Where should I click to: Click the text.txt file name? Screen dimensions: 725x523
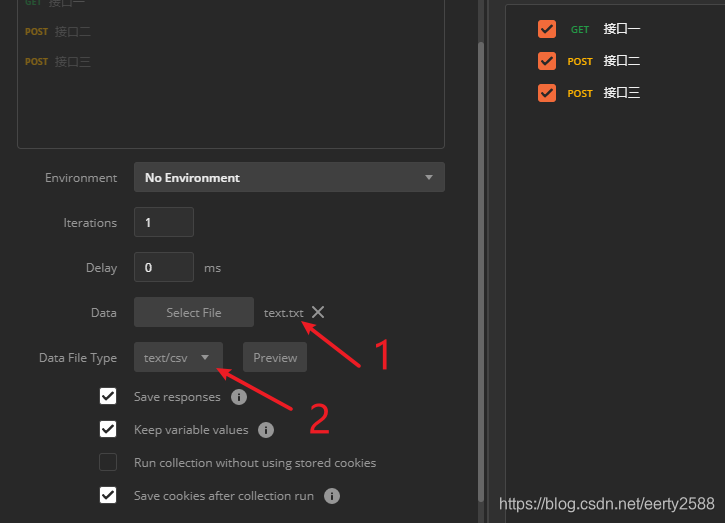coord(283,313)
